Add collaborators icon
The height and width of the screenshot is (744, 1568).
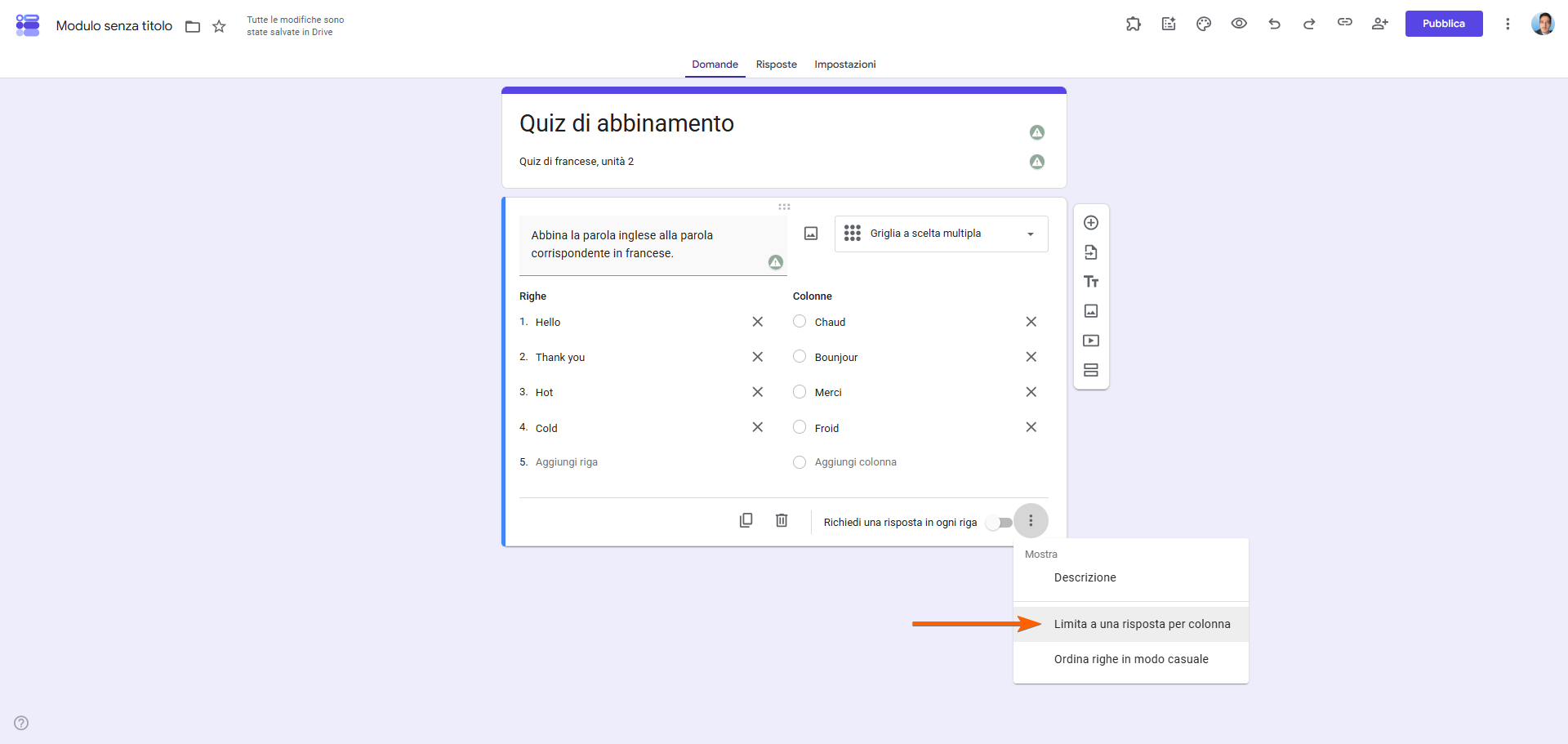pyautogui.click(x=1380, y=24)
